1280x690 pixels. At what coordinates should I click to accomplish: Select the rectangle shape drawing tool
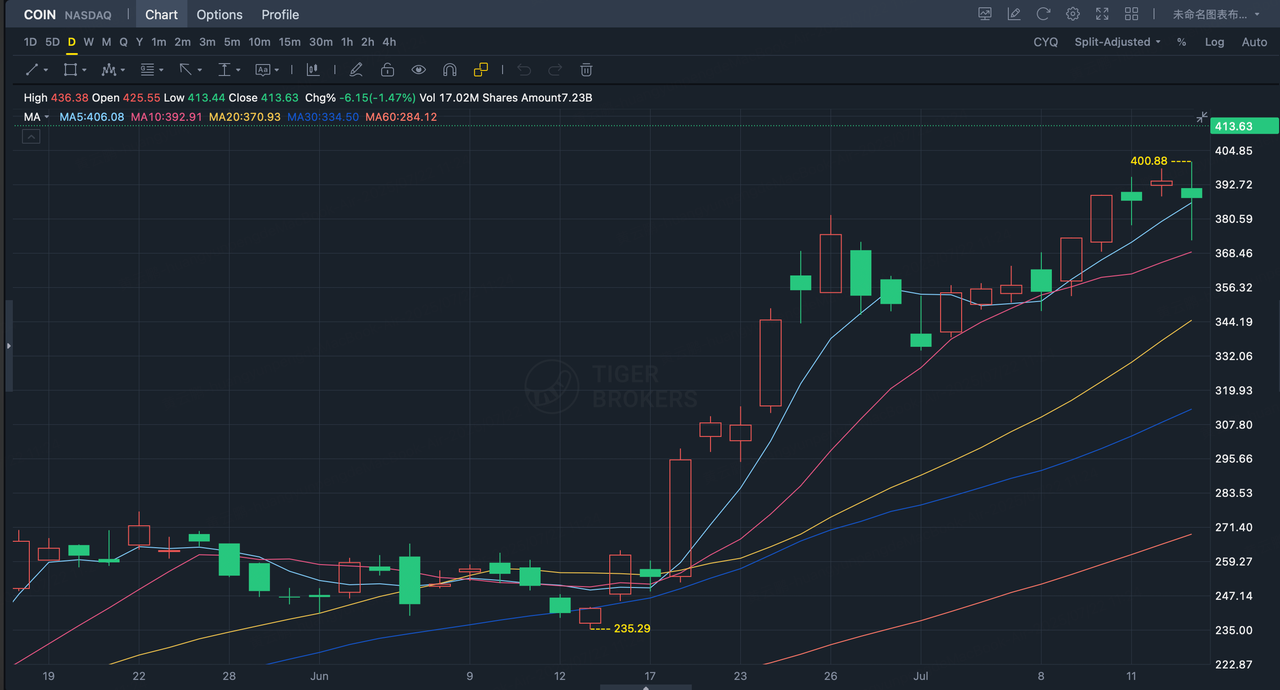[70, 70]
